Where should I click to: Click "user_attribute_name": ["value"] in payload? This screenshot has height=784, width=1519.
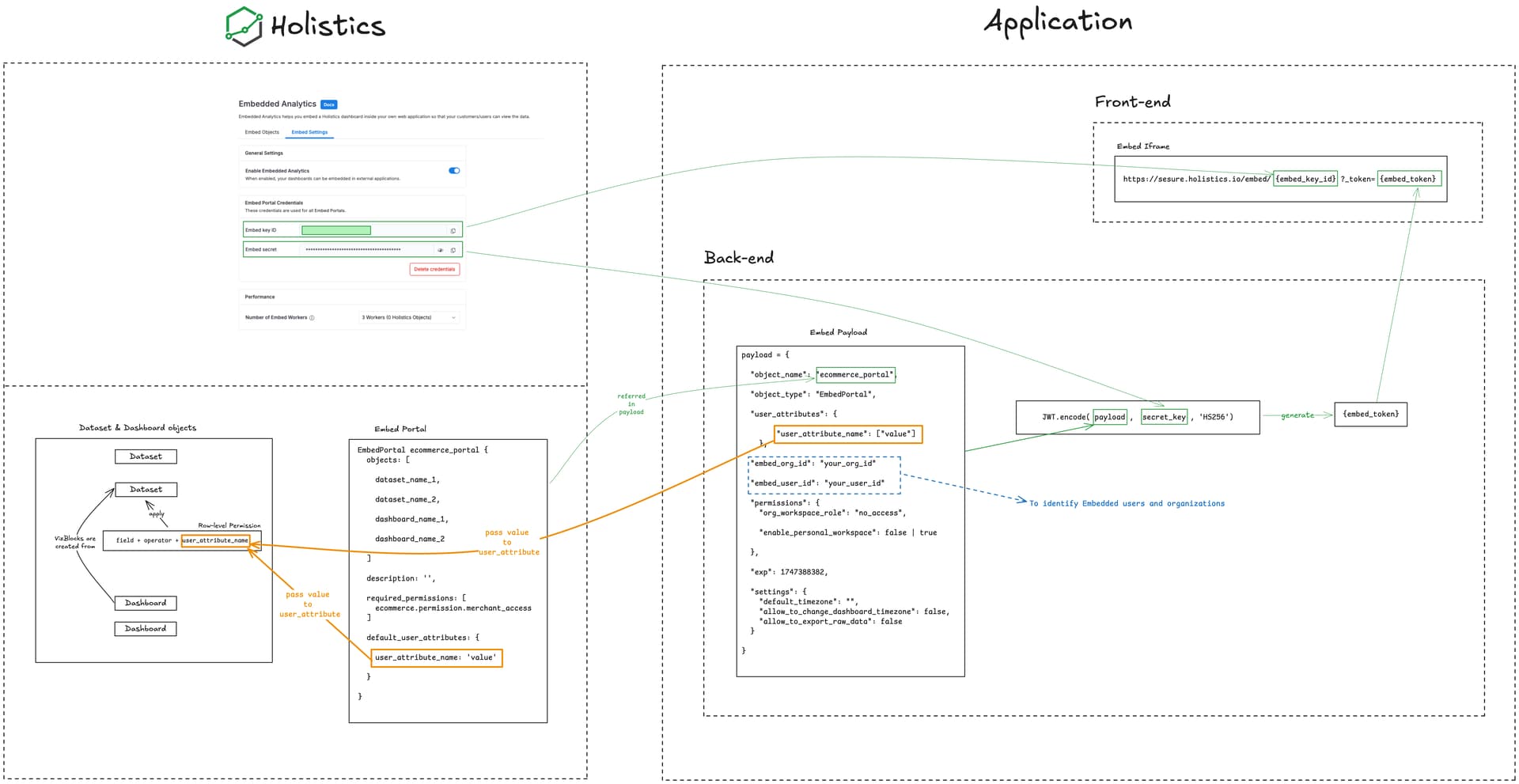point(848,434)
